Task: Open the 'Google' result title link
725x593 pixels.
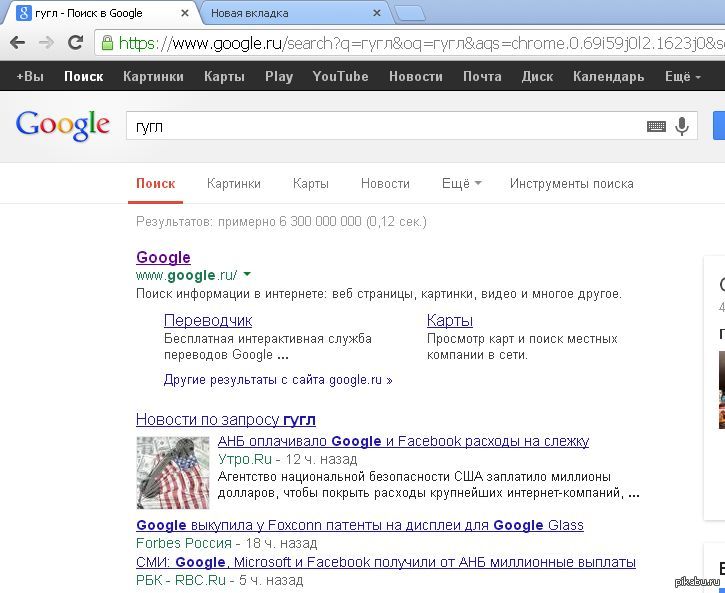Action: [163, 257]
